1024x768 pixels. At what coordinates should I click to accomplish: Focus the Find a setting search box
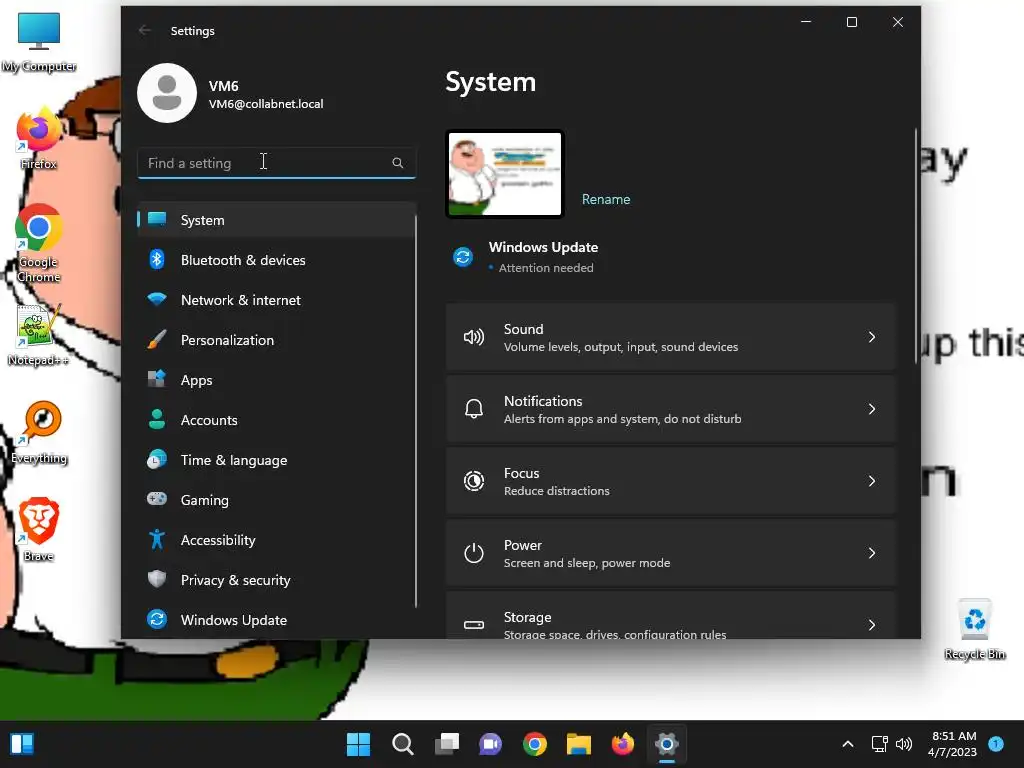276,163
